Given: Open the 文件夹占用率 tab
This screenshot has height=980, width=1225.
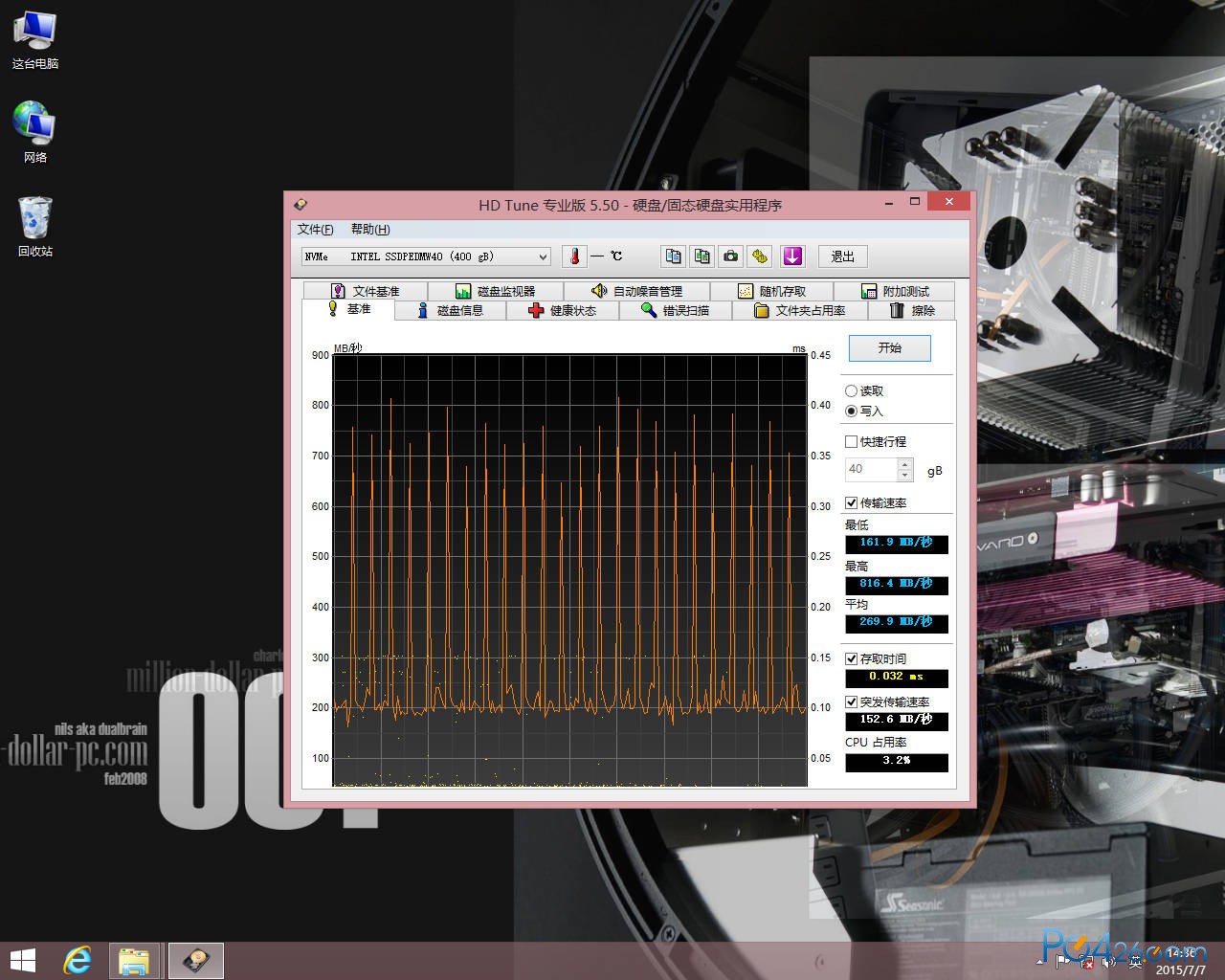Looking at the screenshot, I should click(x=800, y=310).
